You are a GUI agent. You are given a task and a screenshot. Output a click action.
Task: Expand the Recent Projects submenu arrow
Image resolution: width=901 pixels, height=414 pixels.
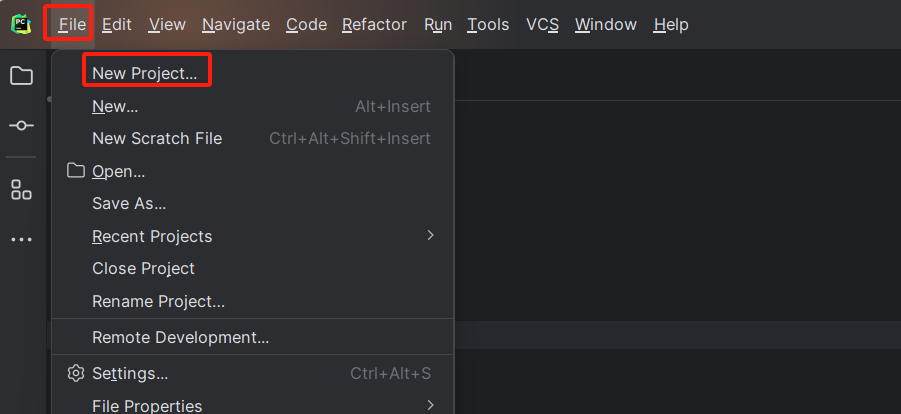(x=430, y=236)
